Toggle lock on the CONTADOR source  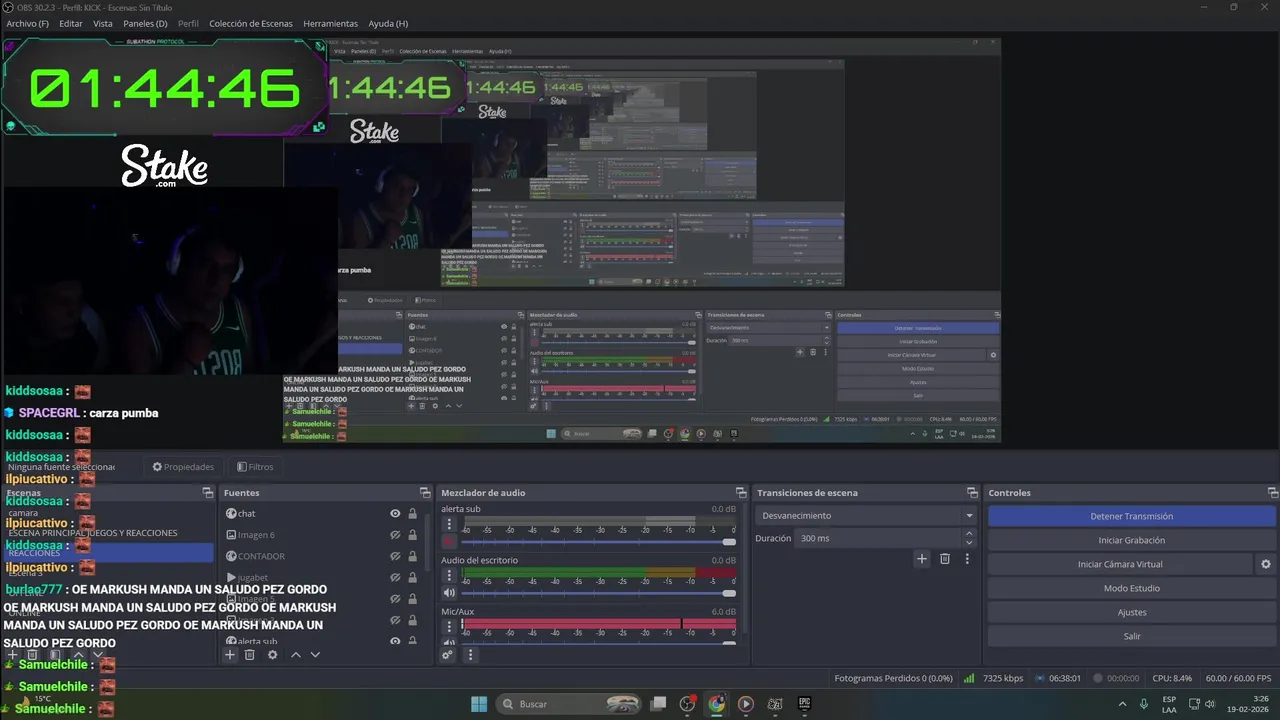[x=412, y=556]
